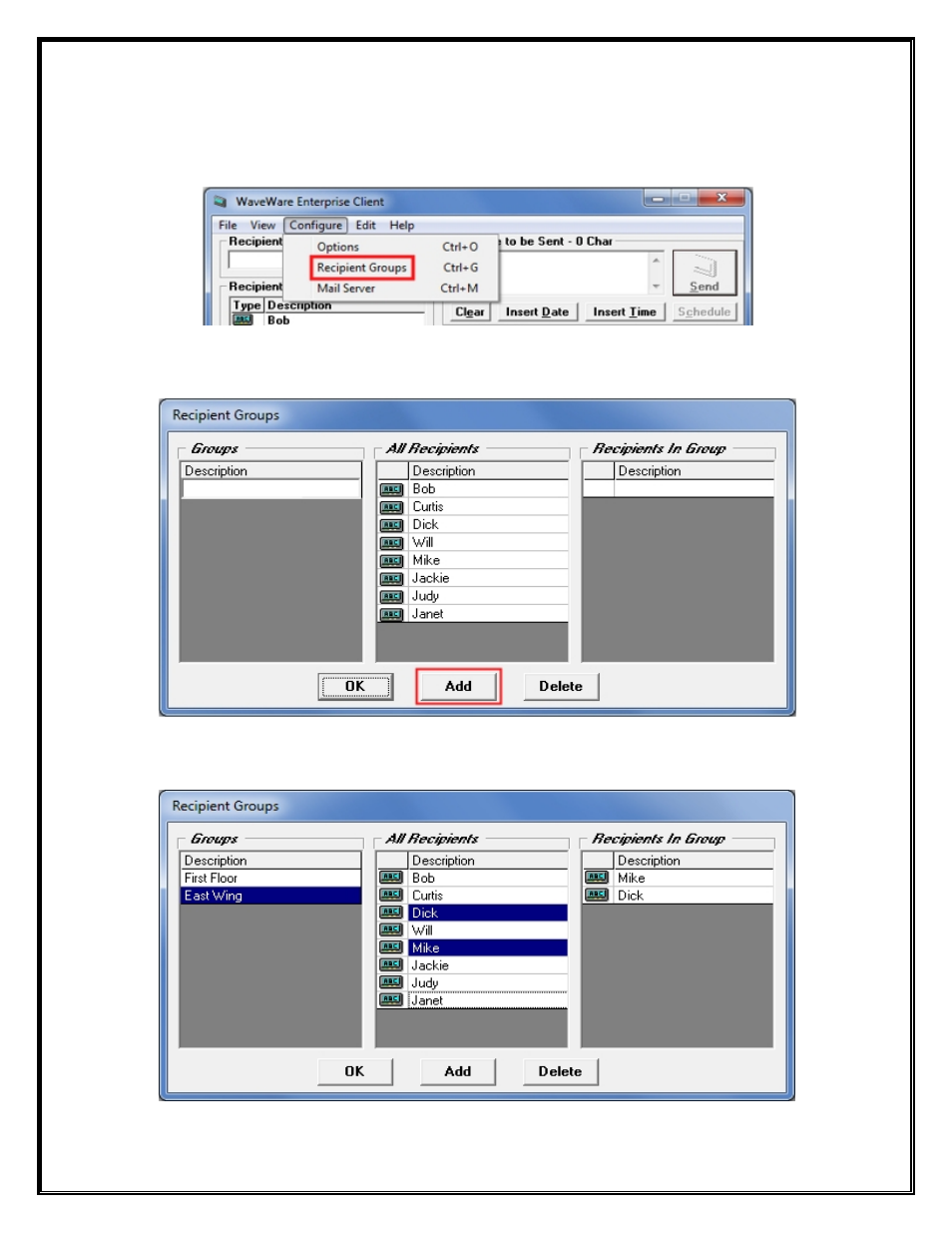Open the Edit menu
Image resolution: width=952 pixels, height=1233 pixels.
point(365,226)
